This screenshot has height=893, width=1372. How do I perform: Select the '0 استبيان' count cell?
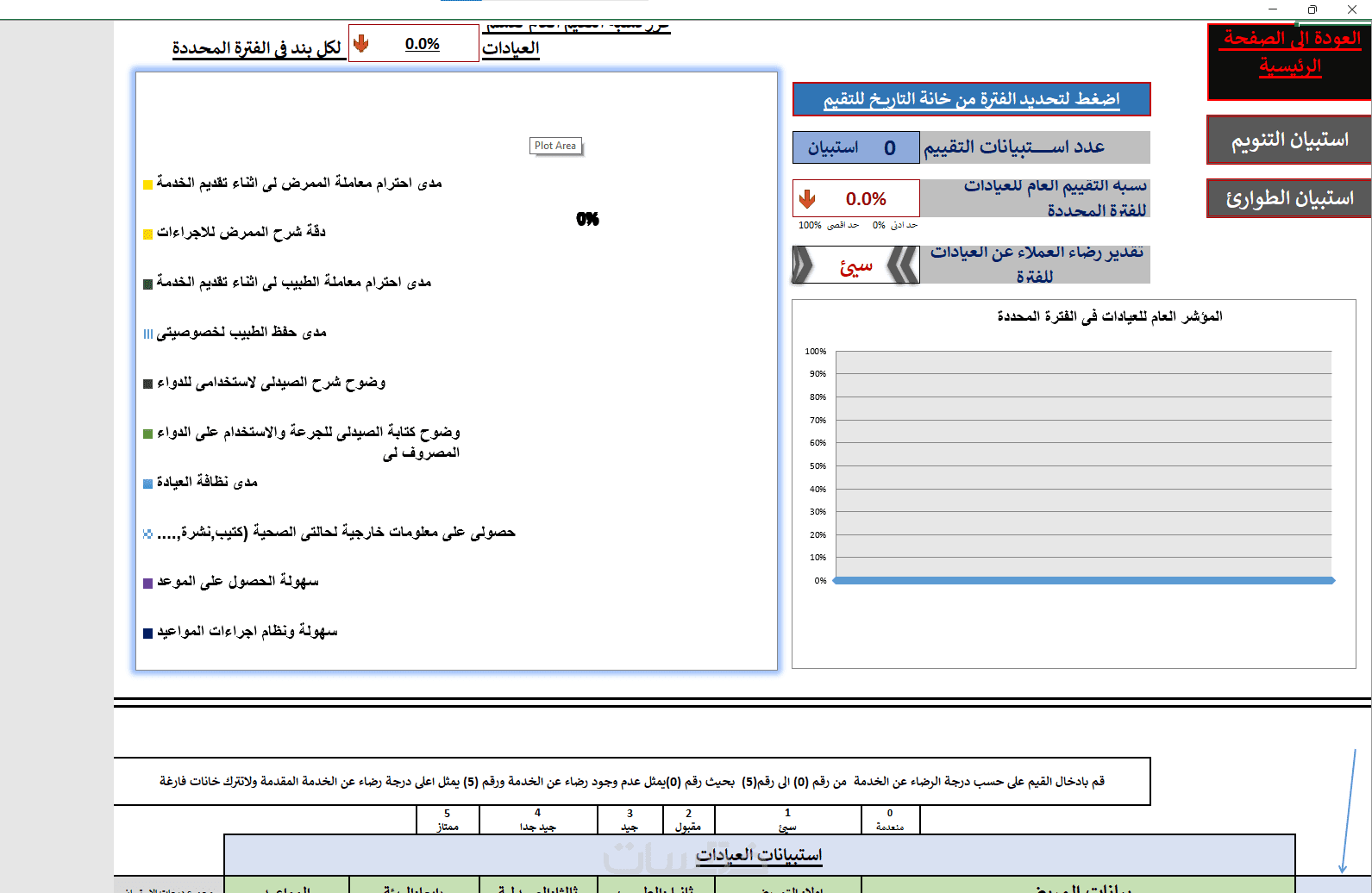click(x=855, y=147)
